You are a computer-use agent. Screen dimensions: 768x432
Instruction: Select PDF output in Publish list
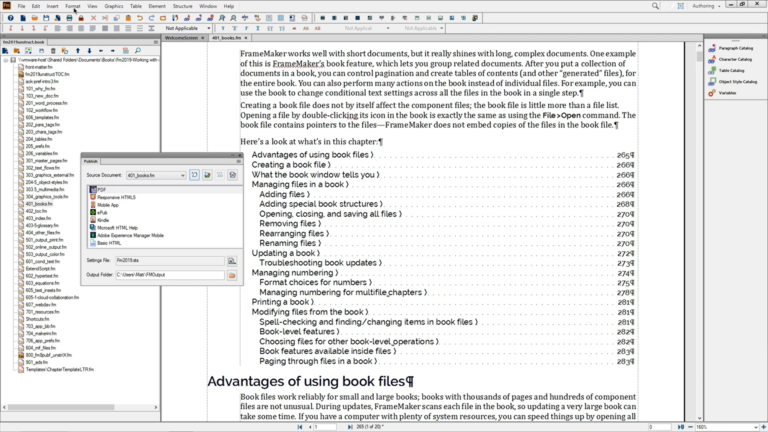click(x=165, y=190)
